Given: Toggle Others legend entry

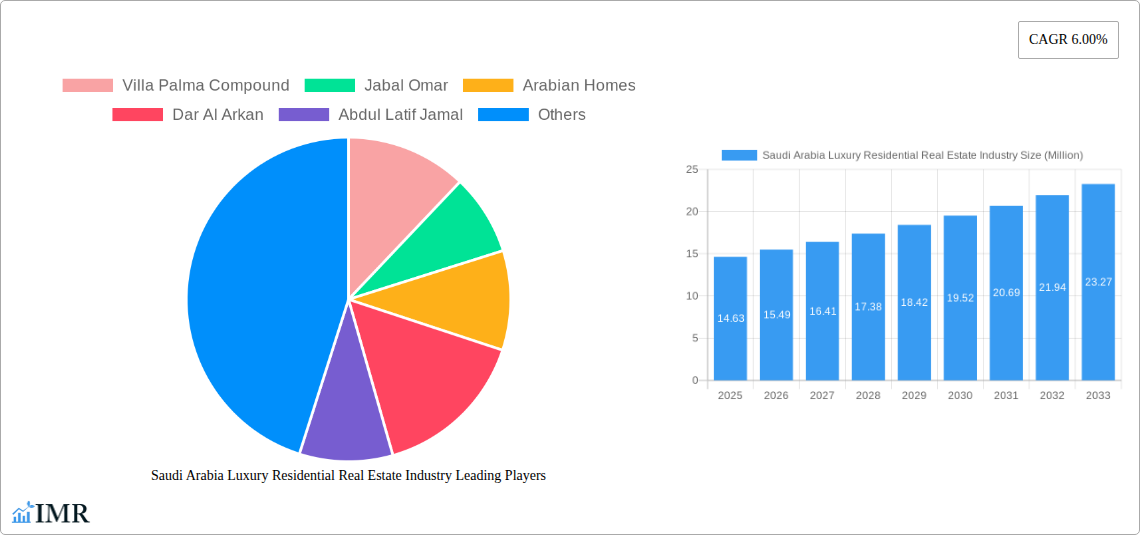Looking at the screenshot, I should pos(561,115).
